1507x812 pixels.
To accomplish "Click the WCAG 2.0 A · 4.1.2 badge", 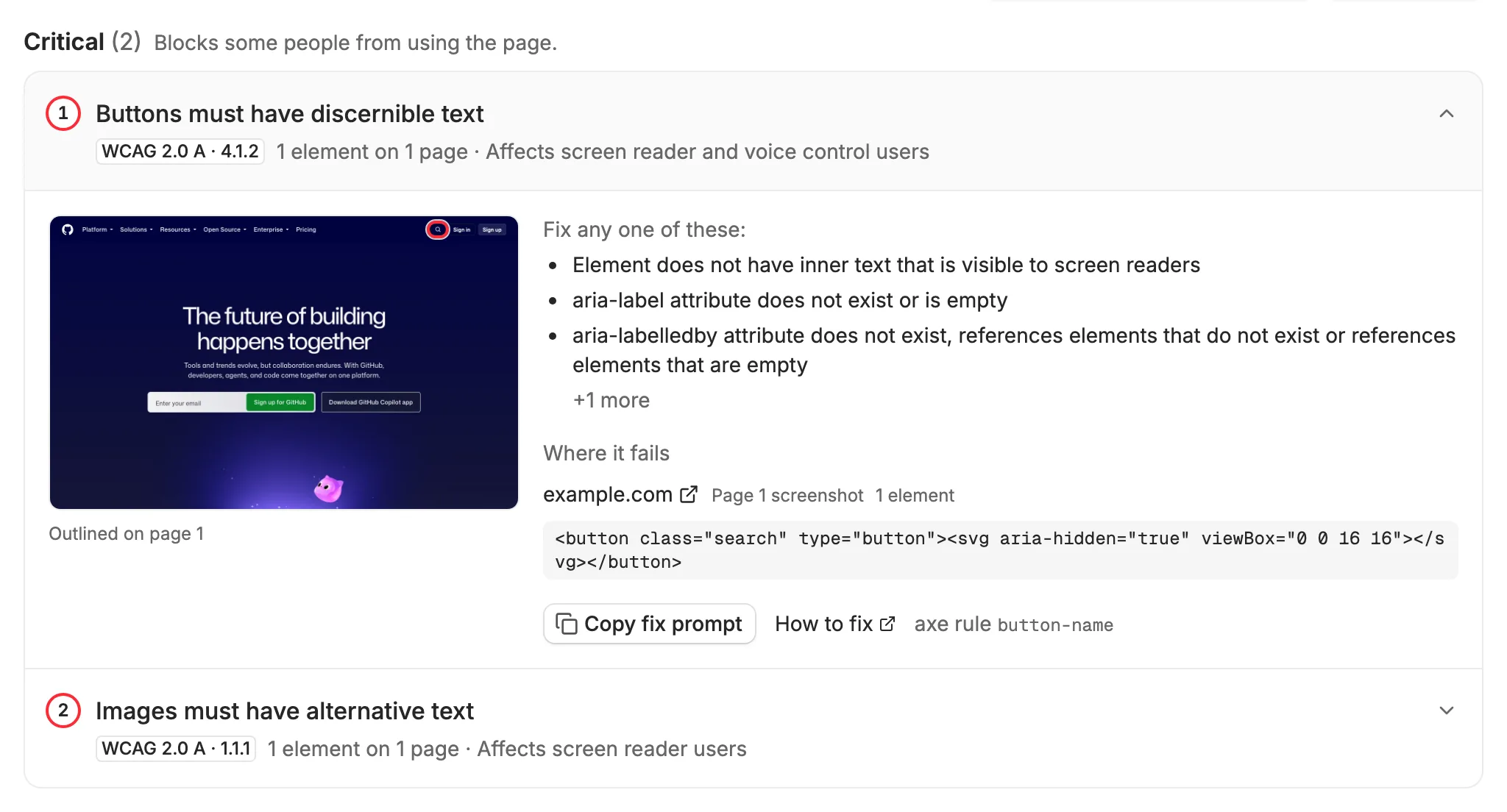I will coord(180,152).
